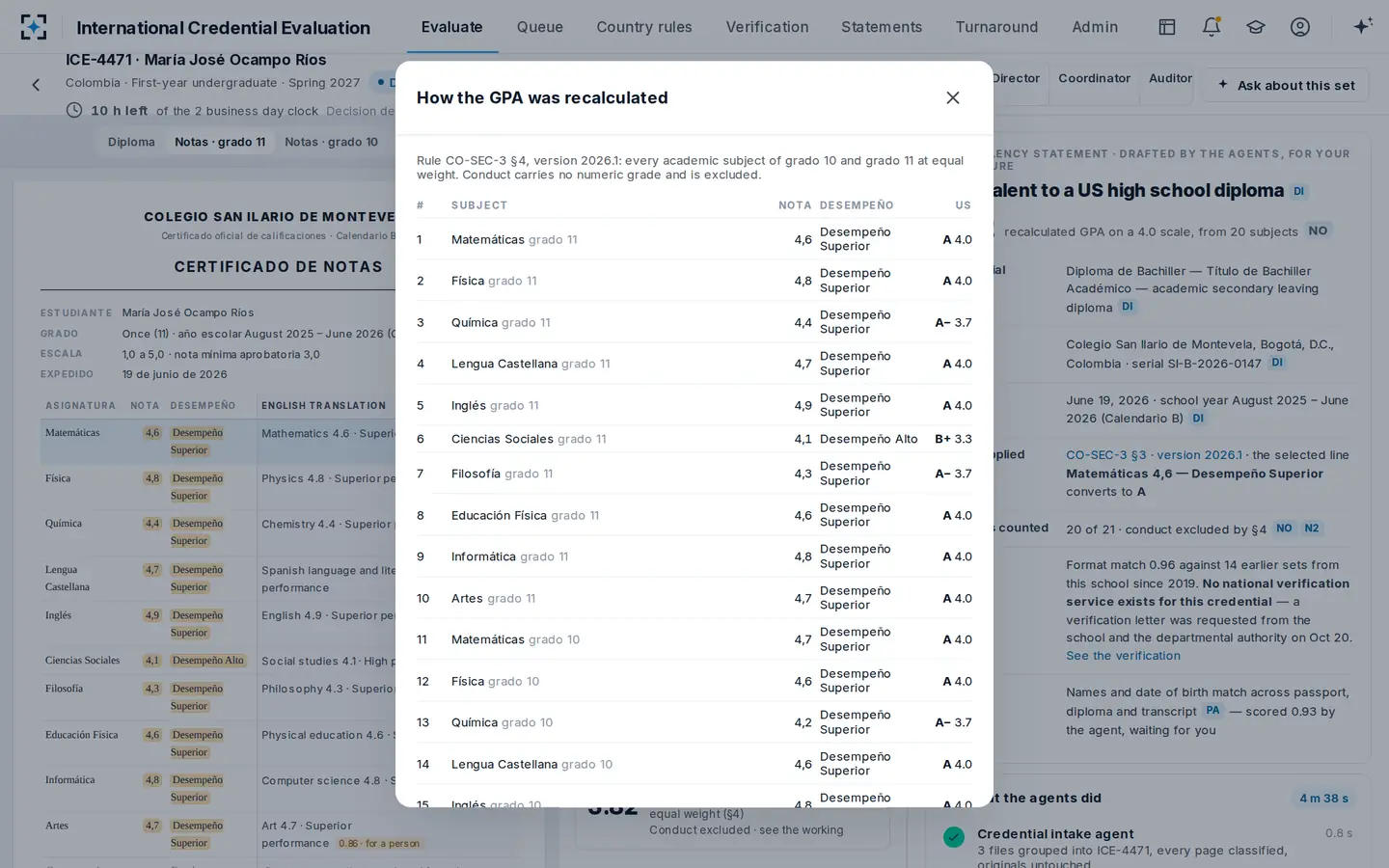Open the notifications bell
Viewport: 1389px width, 868px height.
click(x=1212, y=27)
